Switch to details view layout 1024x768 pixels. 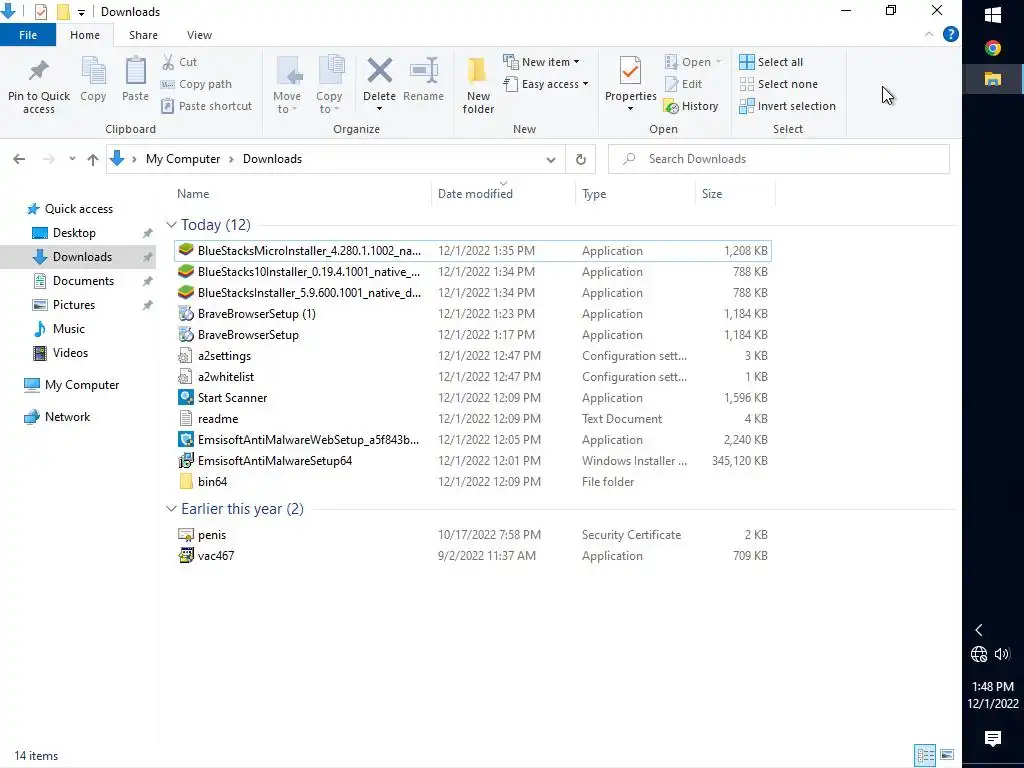point(925,755)
